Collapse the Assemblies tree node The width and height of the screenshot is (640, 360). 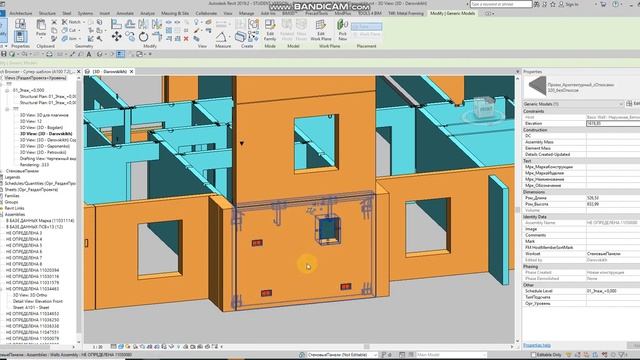coord(2,214)
